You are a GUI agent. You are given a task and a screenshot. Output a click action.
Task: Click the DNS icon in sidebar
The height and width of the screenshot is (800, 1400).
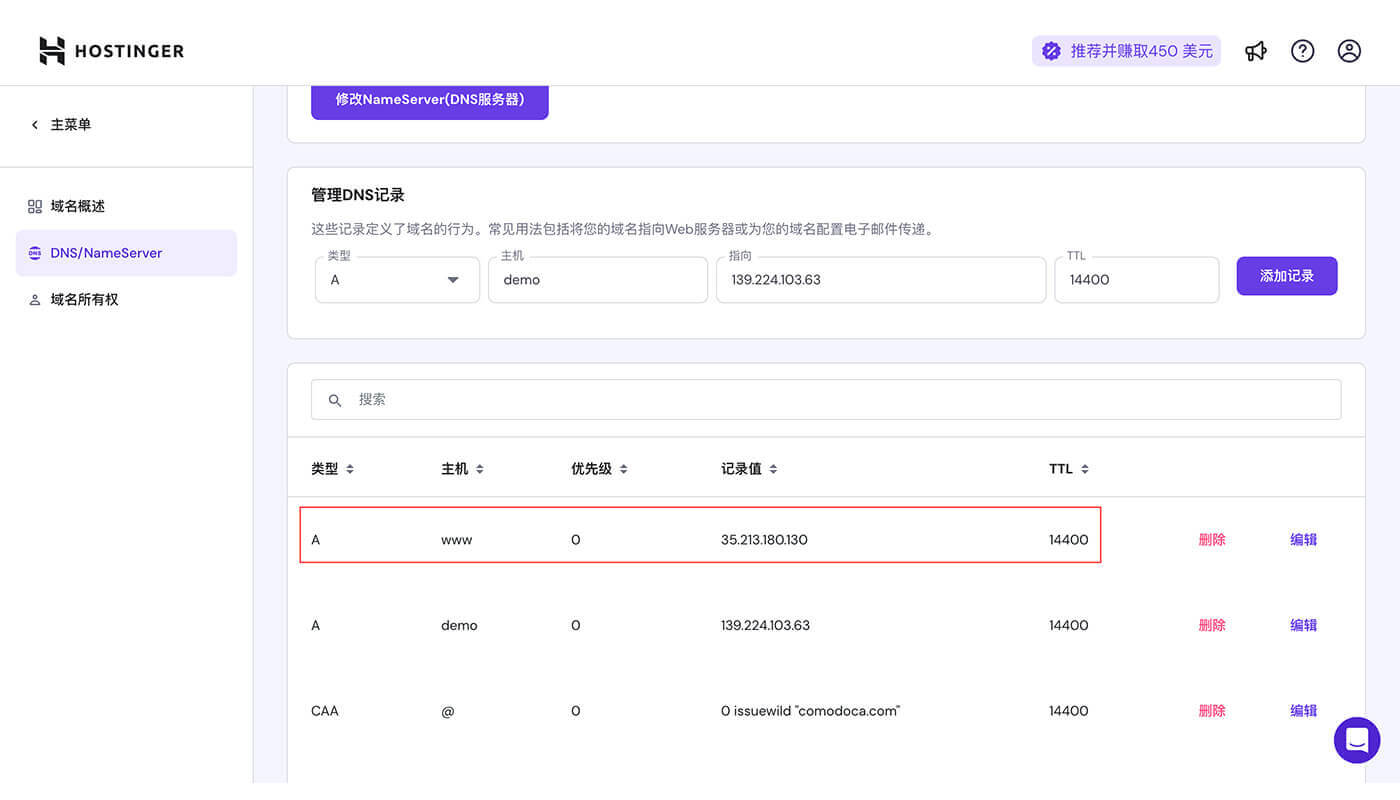pos(35,253)
